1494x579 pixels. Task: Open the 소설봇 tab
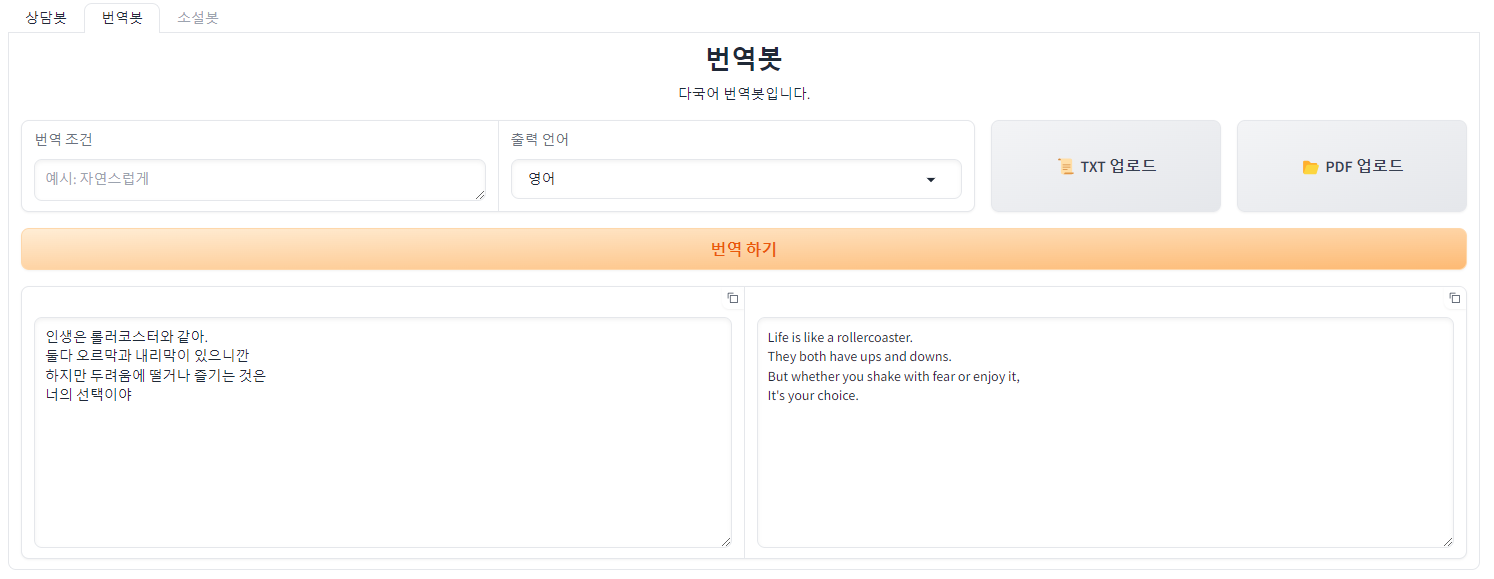coord(198,18)
